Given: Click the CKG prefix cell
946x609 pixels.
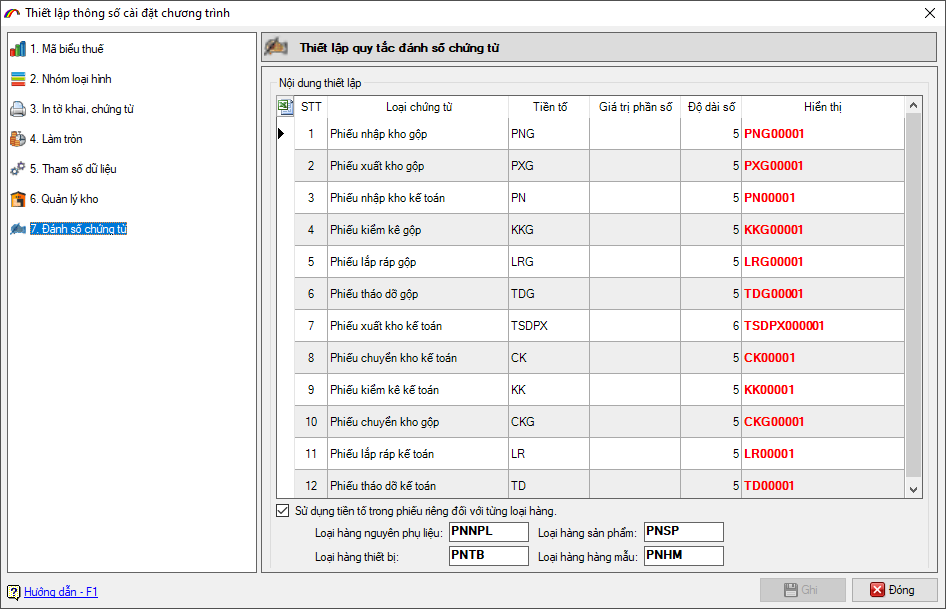Looking at the screenshot, I should [549, 422].
